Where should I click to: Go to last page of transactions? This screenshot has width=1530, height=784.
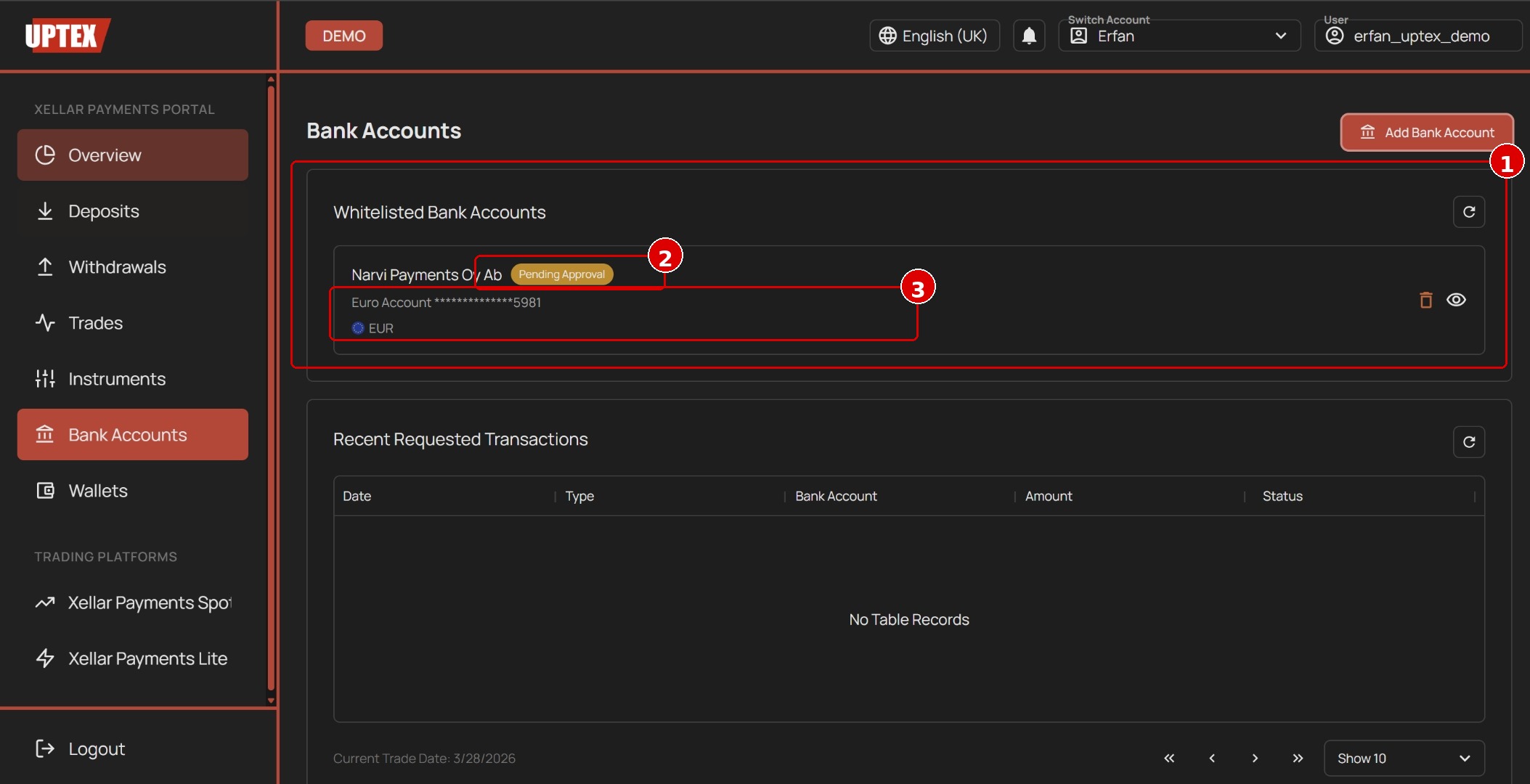point(1298,758)
